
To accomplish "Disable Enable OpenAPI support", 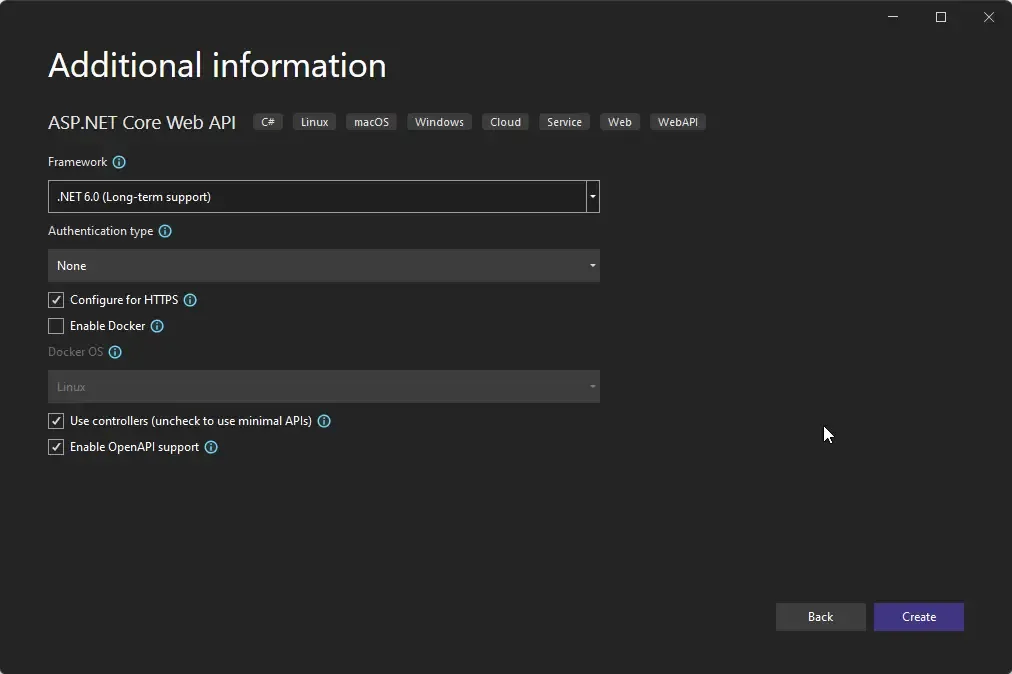I will [56, 447].
